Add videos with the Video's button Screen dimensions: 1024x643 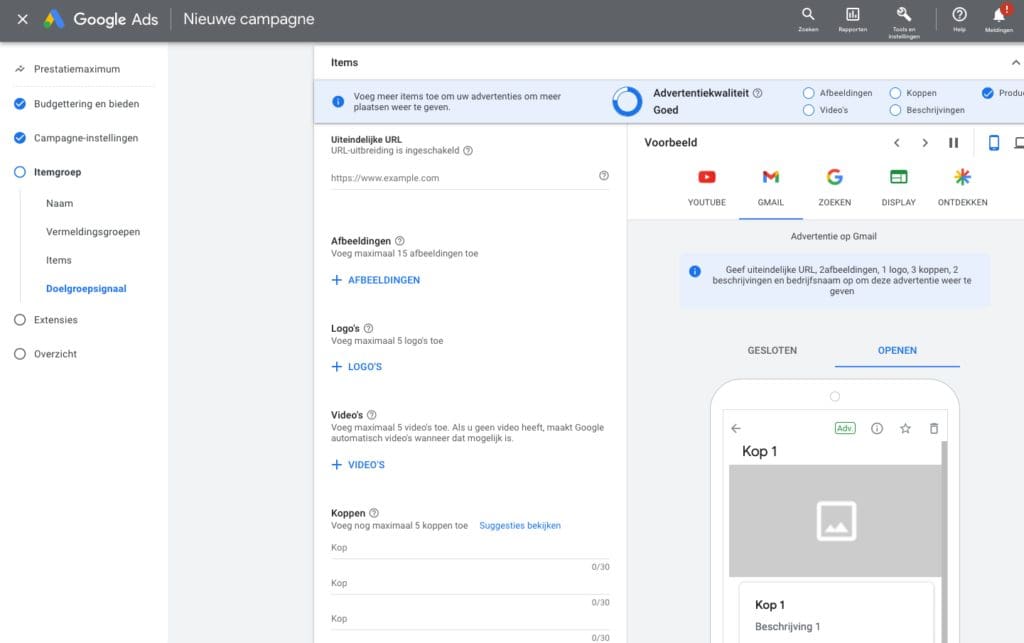(x=358, y=465)
